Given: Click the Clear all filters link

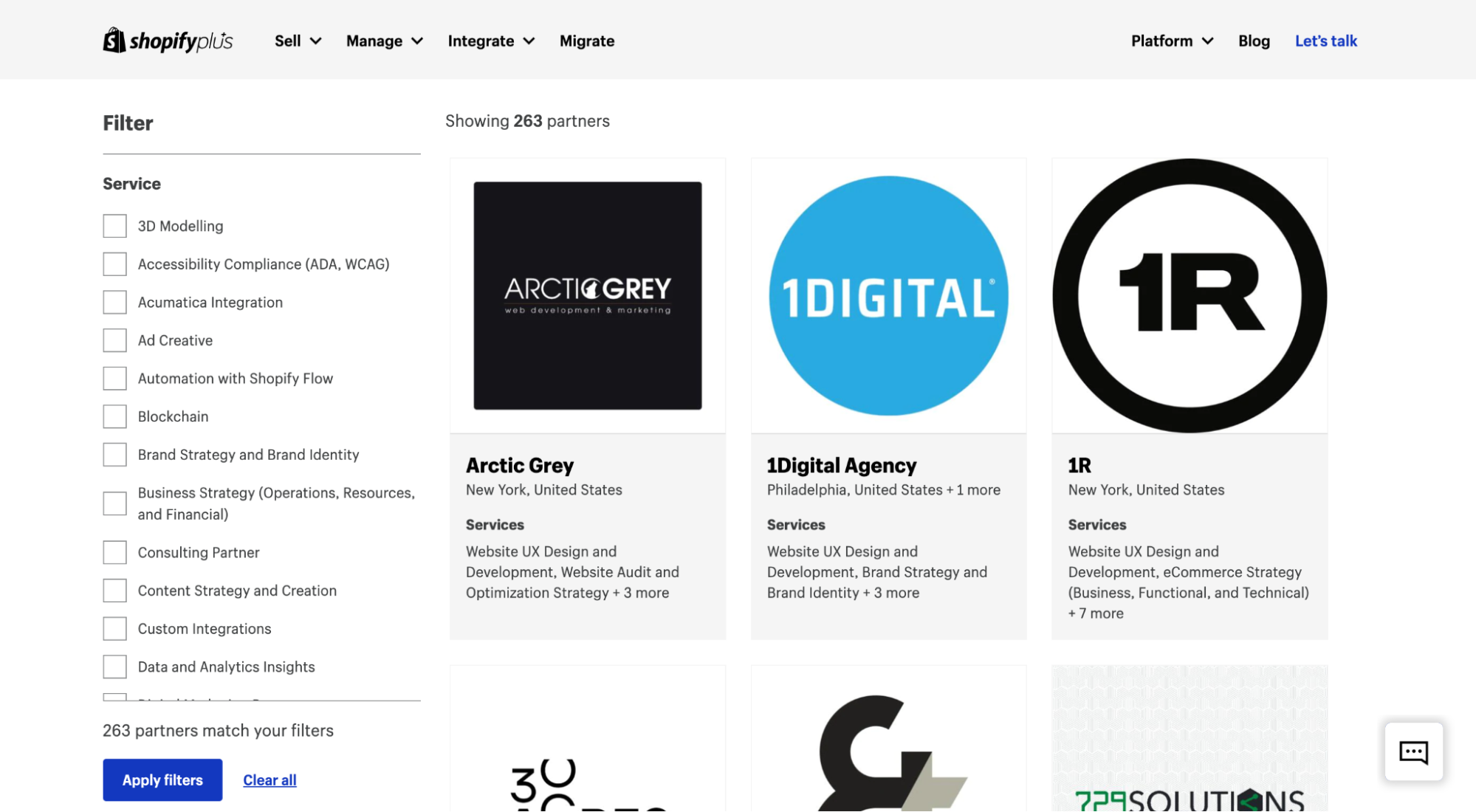Looking at the screenshot, I should [269, 779].
